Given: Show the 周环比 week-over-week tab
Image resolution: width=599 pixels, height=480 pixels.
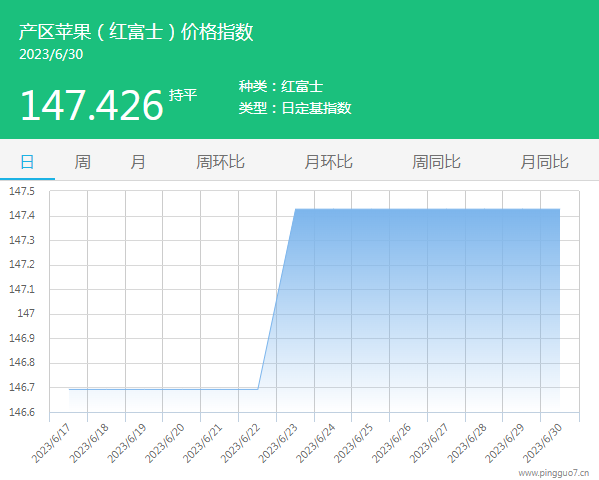Looking at the screenshot, I should pyautogui.click(x=220, y=162).
